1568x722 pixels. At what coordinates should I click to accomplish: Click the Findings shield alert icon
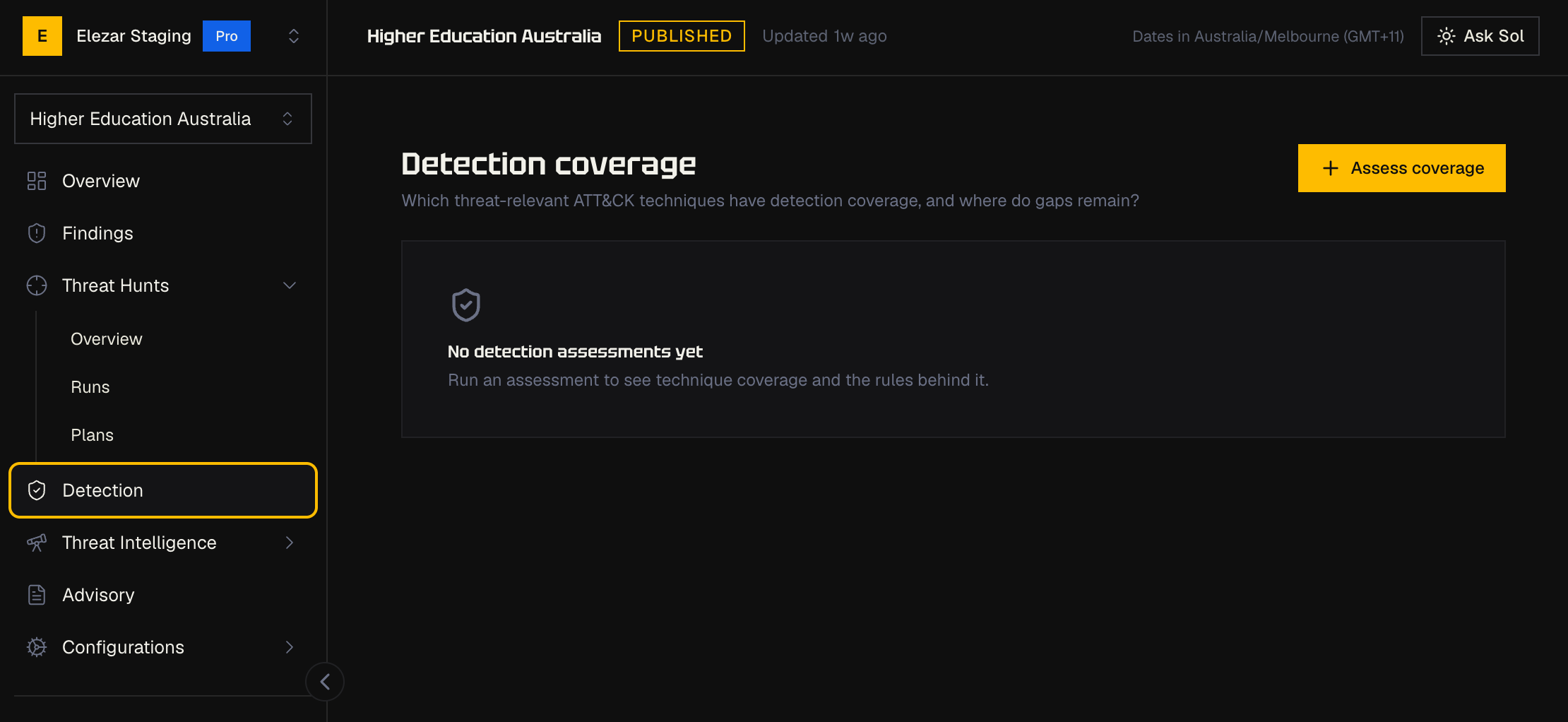(x=37, y=233)
